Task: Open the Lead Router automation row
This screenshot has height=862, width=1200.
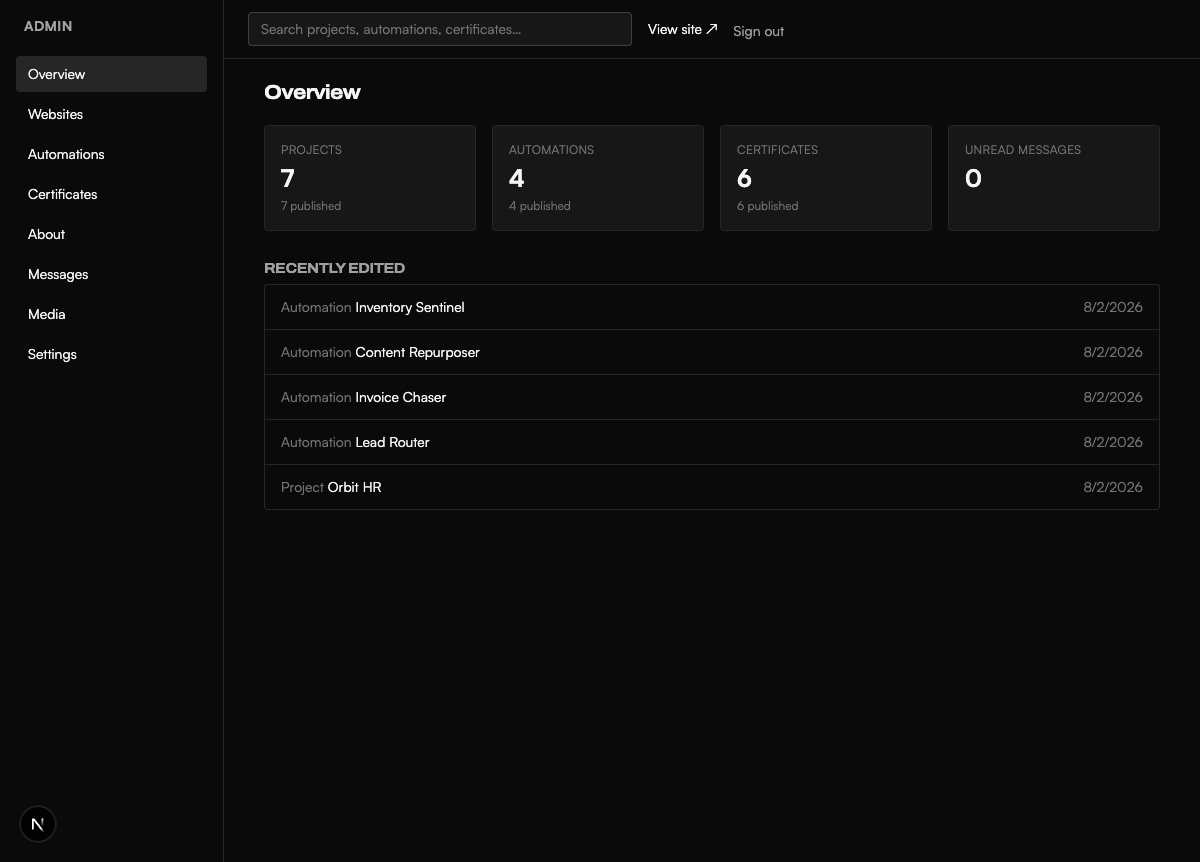Action: 712,442
